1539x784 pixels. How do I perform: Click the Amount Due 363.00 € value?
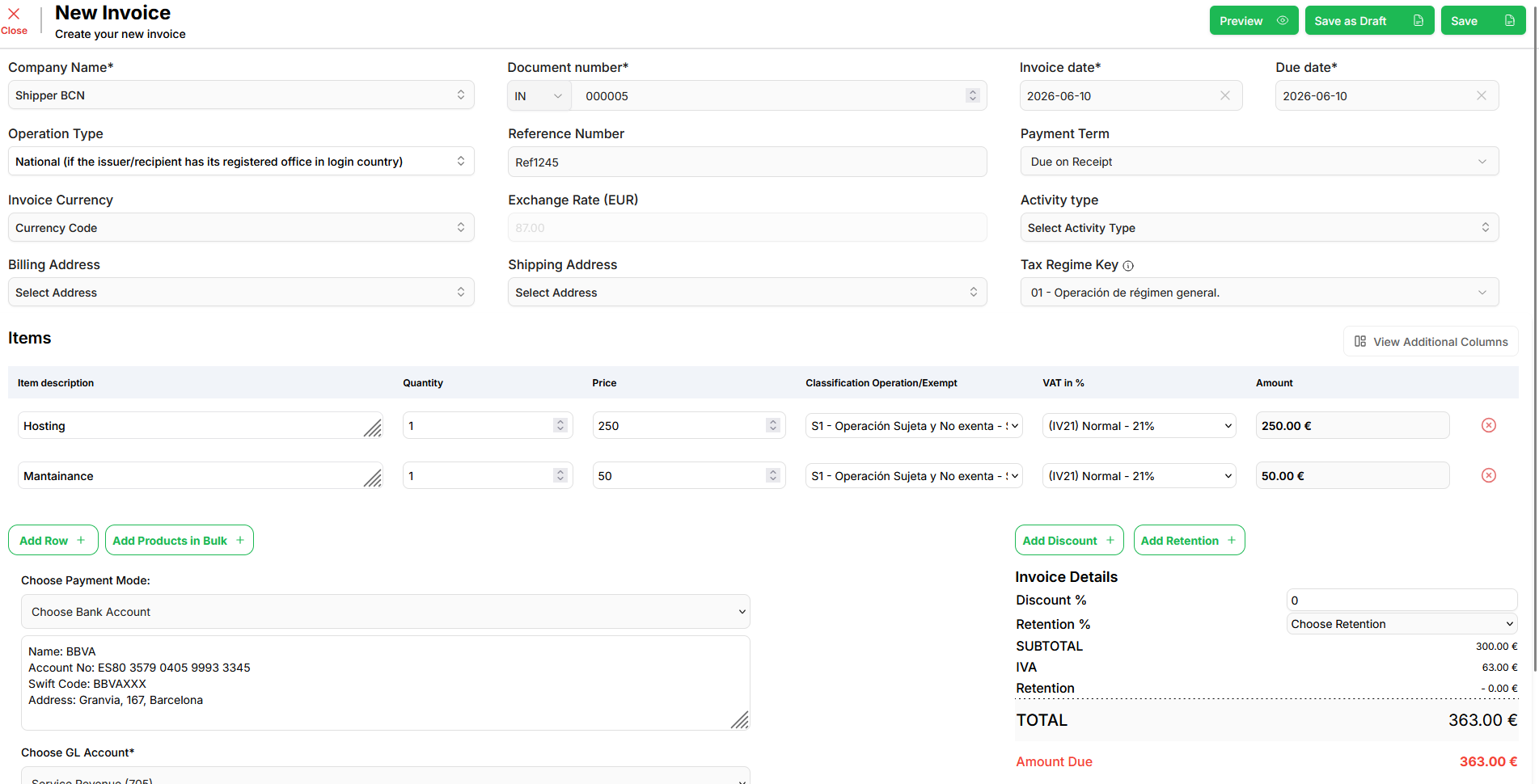point(1488,761)
